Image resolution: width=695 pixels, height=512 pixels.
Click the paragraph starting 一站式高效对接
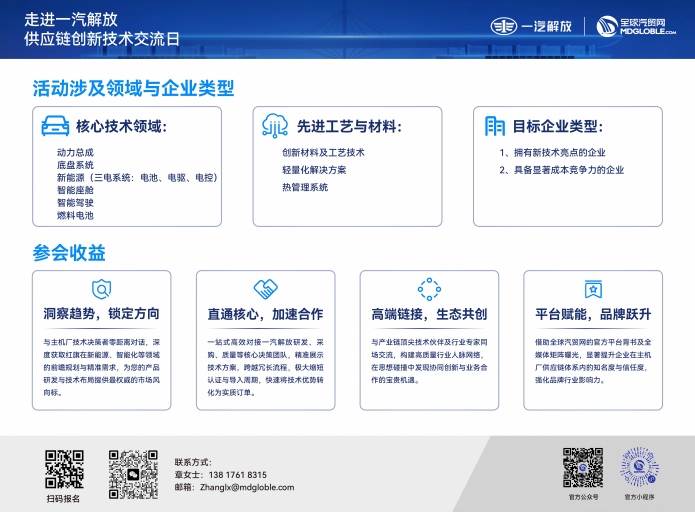[x=266, y=367]
